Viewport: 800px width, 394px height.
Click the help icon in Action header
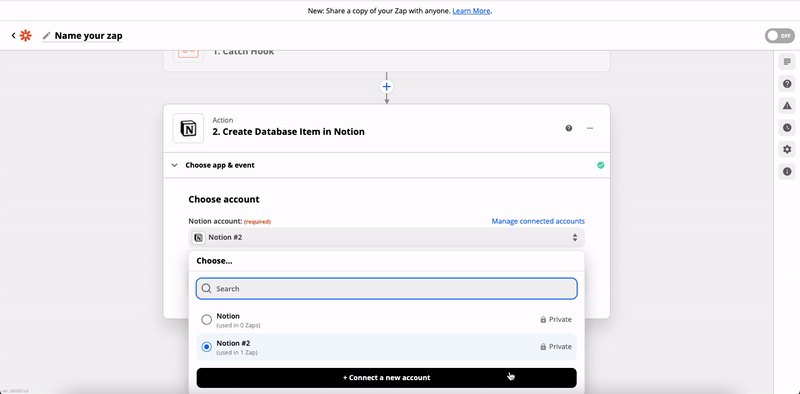569,128
